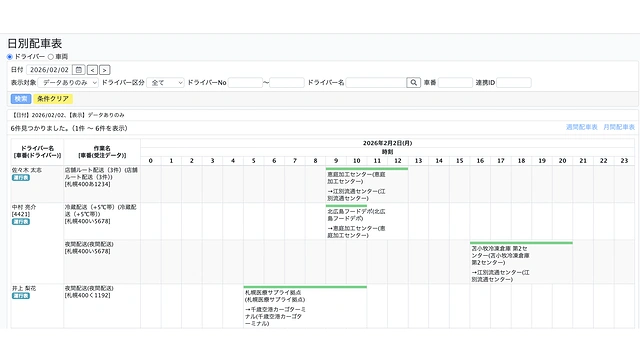The width and height of the screenshot is (640, 362).
Task: Focus the ドライバーNo end field
Action: tap(287, 82)
